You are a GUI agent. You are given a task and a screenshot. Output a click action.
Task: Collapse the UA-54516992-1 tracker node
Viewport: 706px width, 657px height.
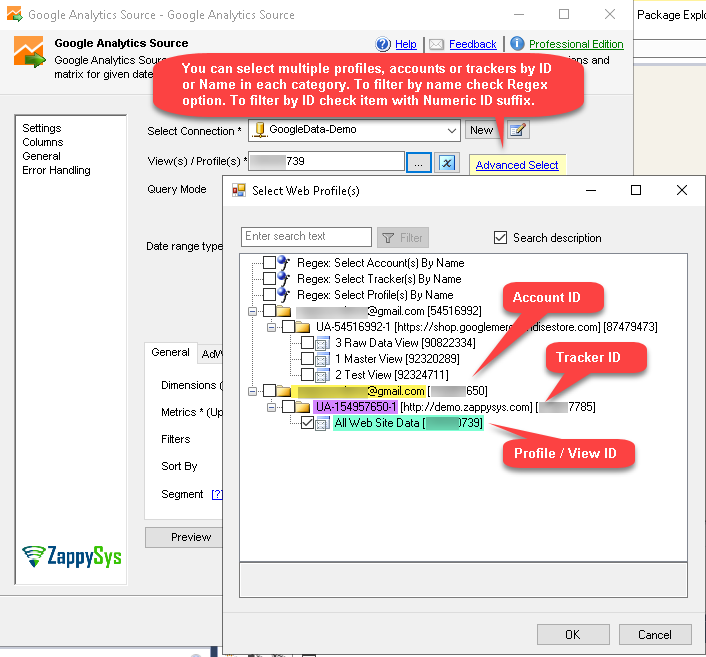click(x=272, y=327)
